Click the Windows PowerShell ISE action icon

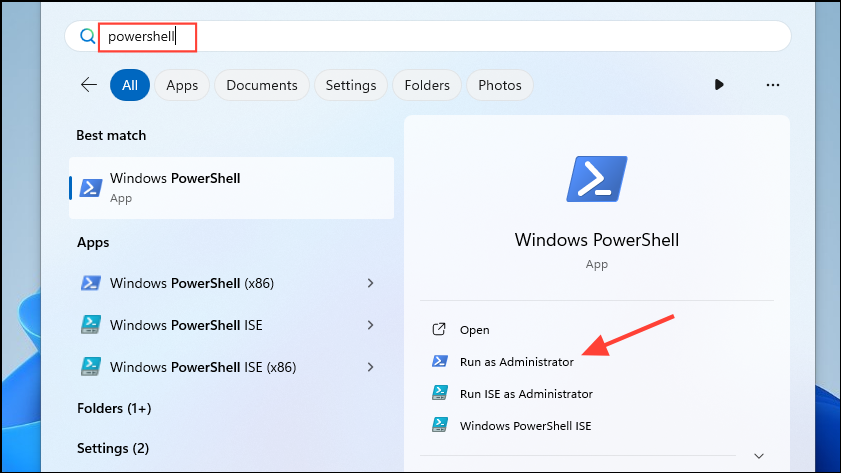[440, 425]
